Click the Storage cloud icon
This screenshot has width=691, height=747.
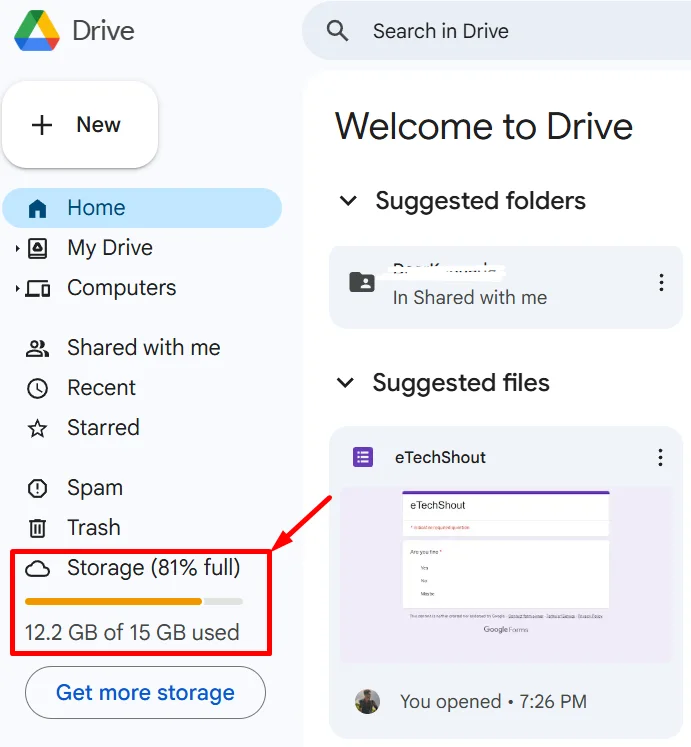pos(38,569)
